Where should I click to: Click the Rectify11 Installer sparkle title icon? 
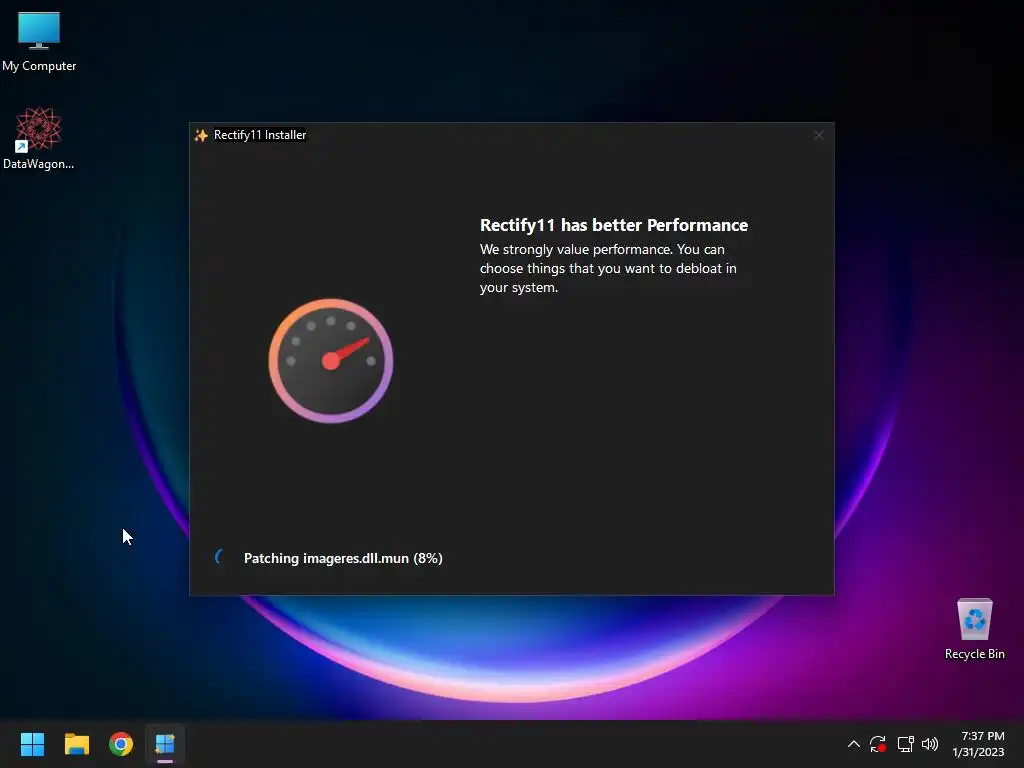click(x=201, y=135)
